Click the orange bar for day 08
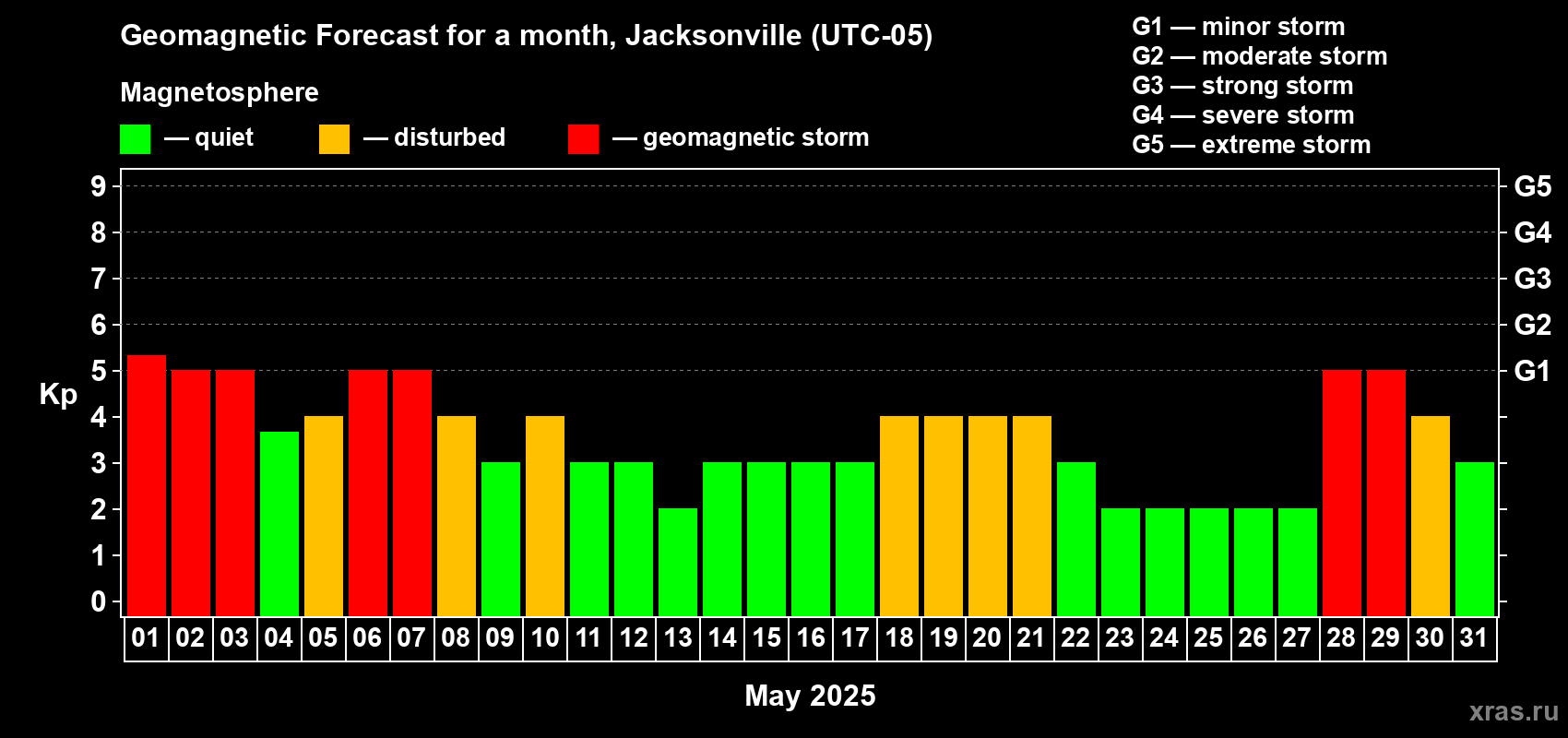This screenshot has height=738, width=1568. (x=457, y=517)
